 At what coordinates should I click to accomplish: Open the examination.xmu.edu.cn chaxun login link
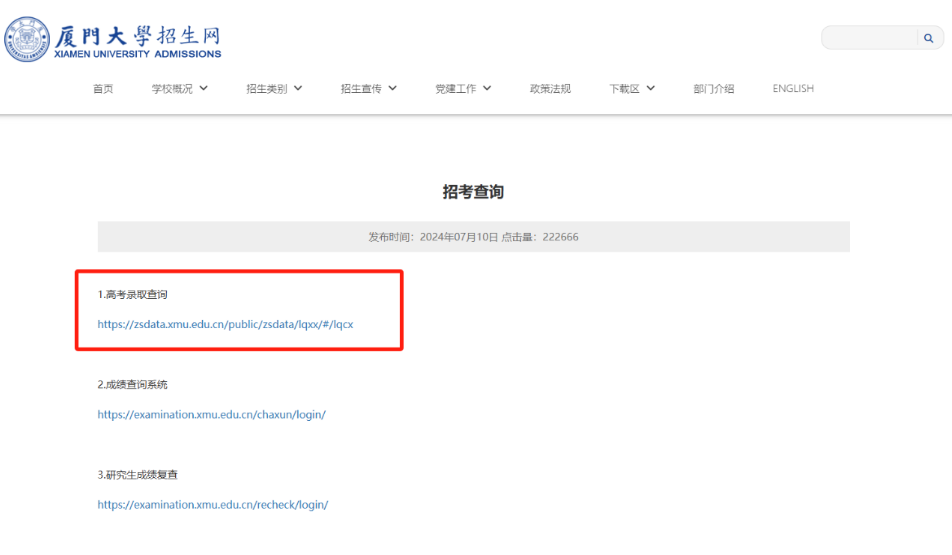[212, 415]
